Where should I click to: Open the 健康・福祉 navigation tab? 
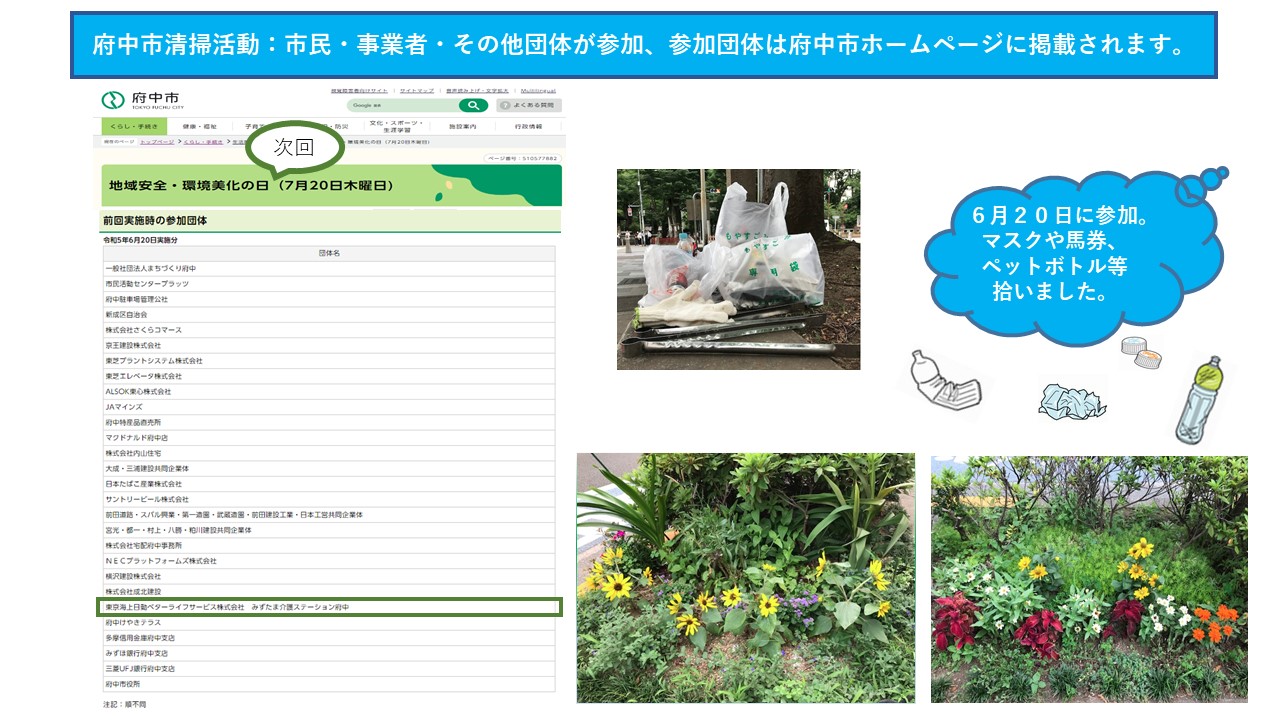coord(199,127)
